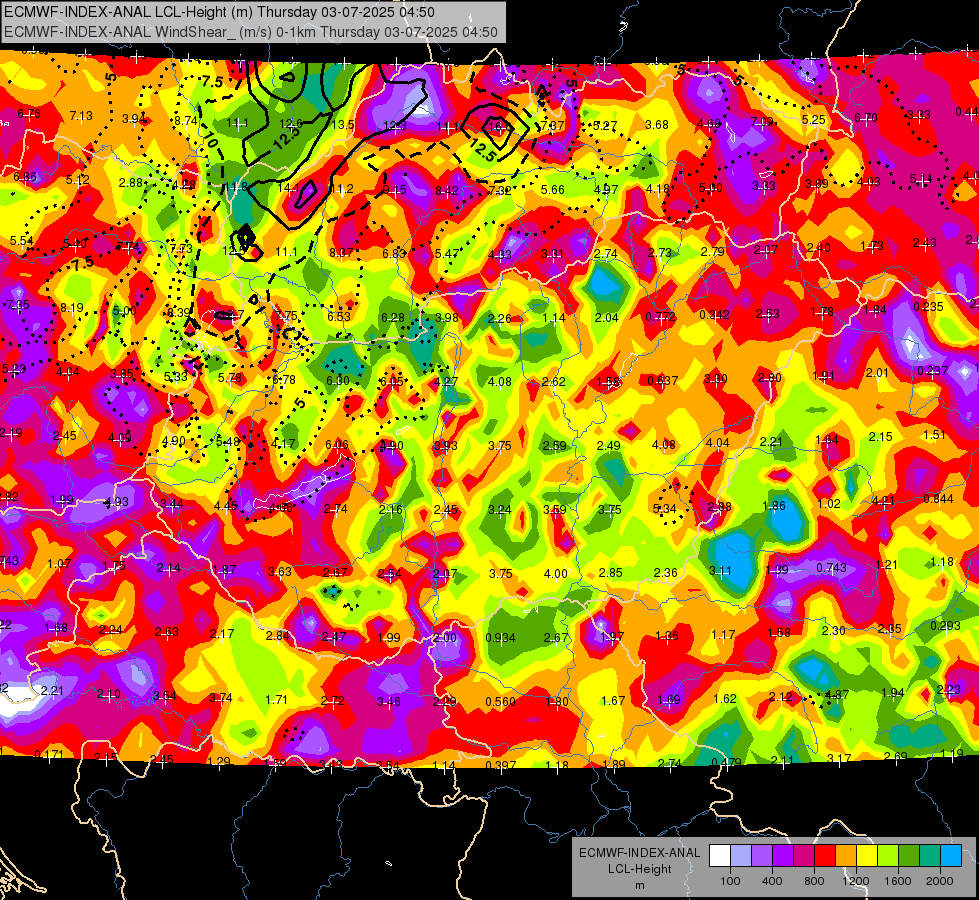The height and width of the screenshot is (900, 979).
Task: Click the wind shear value 2.85
Action: [611, 573]
